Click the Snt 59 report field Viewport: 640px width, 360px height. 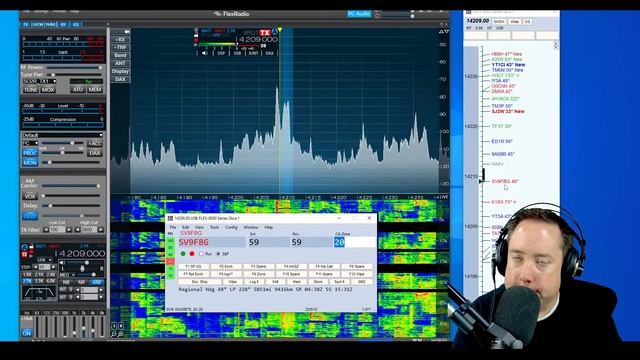(x=269, y=242)
